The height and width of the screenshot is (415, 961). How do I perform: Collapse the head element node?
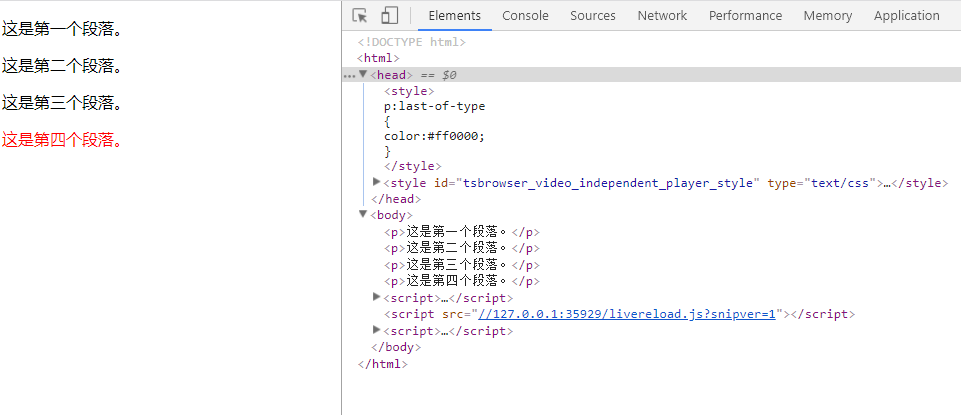tap(363, 74)
